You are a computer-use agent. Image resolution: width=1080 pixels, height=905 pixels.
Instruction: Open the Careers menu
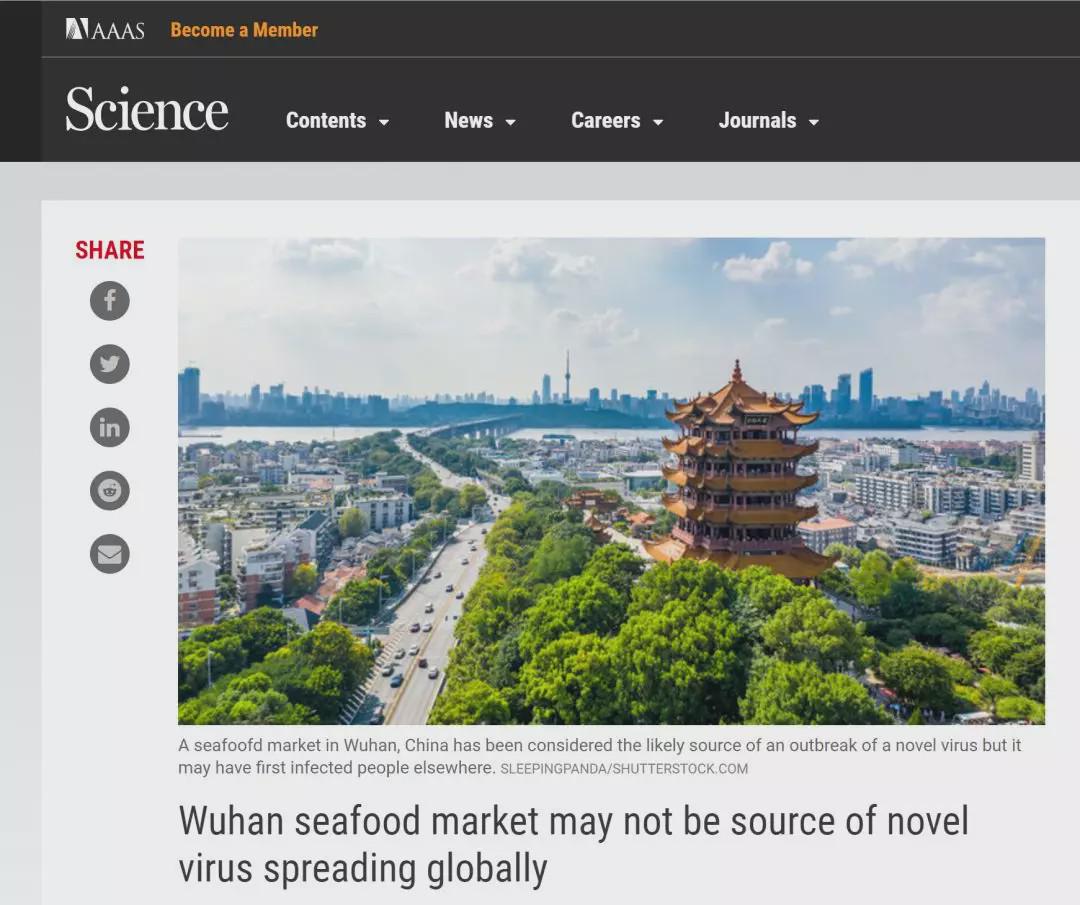pos(605,121)
